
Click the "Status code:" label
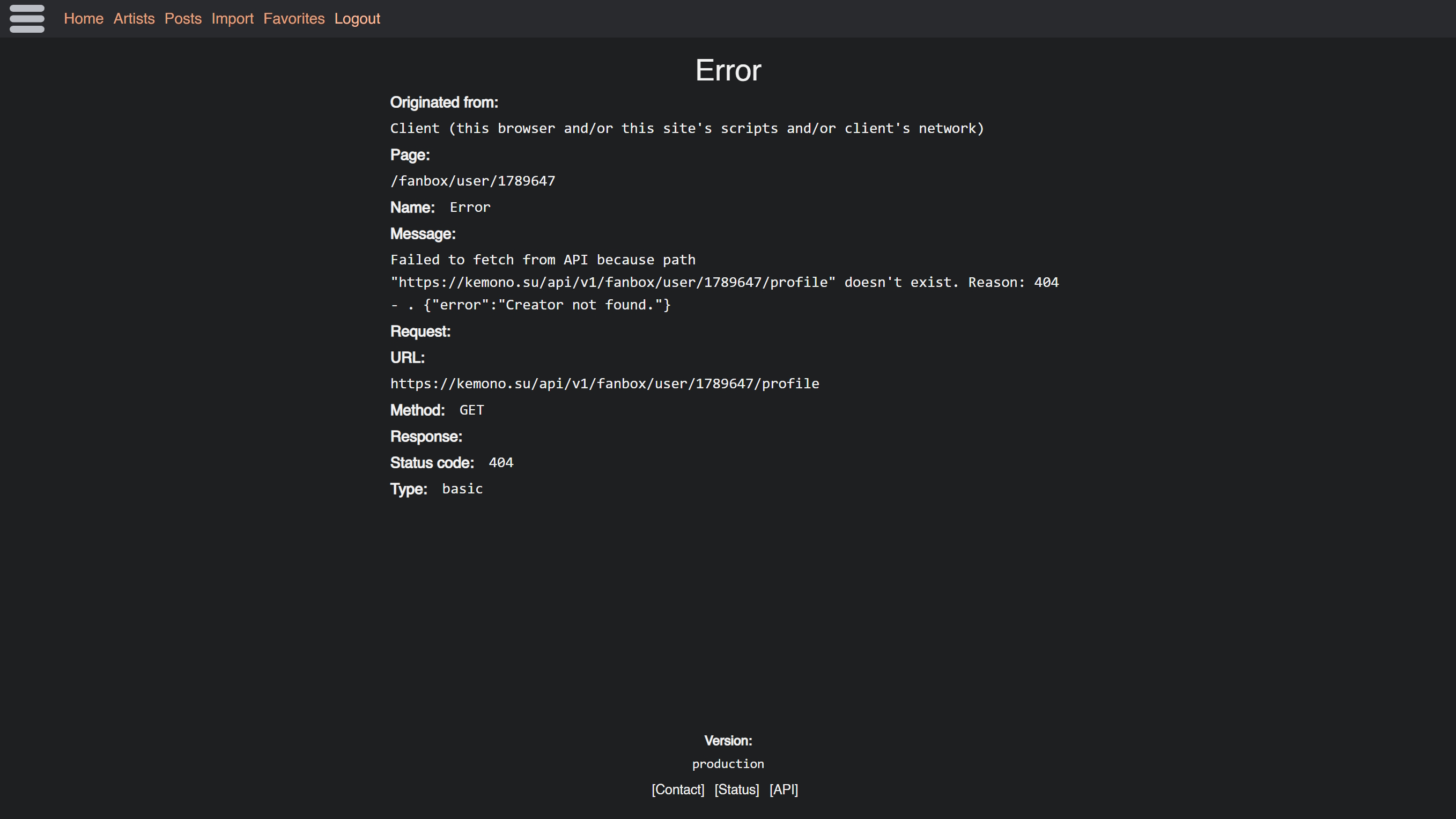pyautogui.click(x=432, y=463)
